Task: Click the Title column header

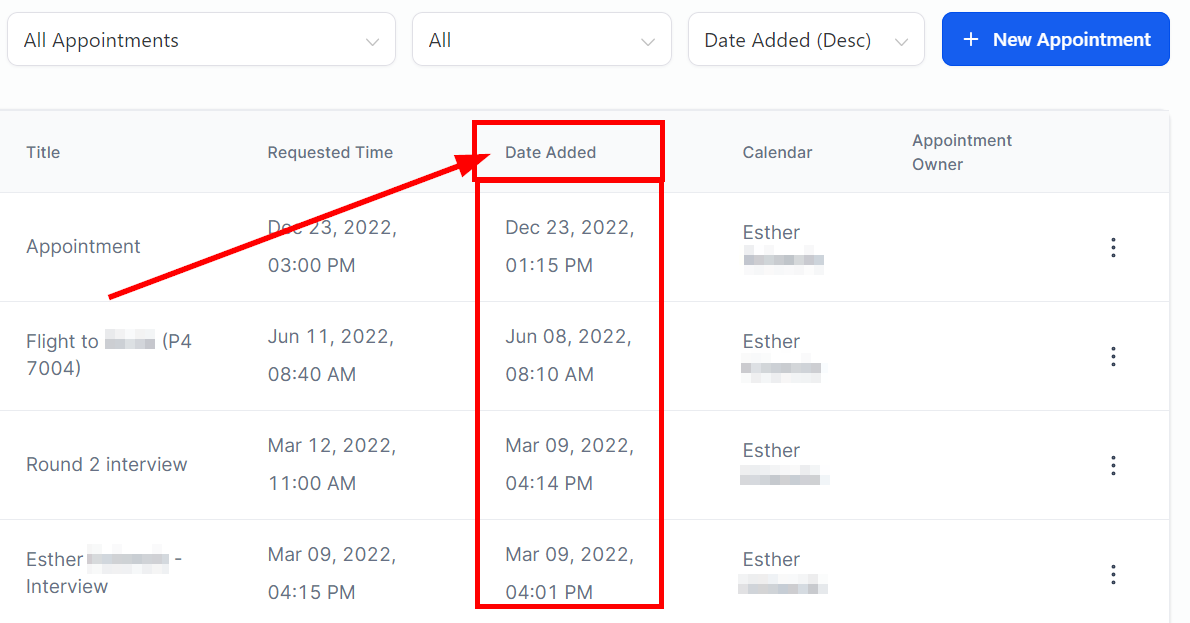Action: pyautogui.click(x=43, y=153)
